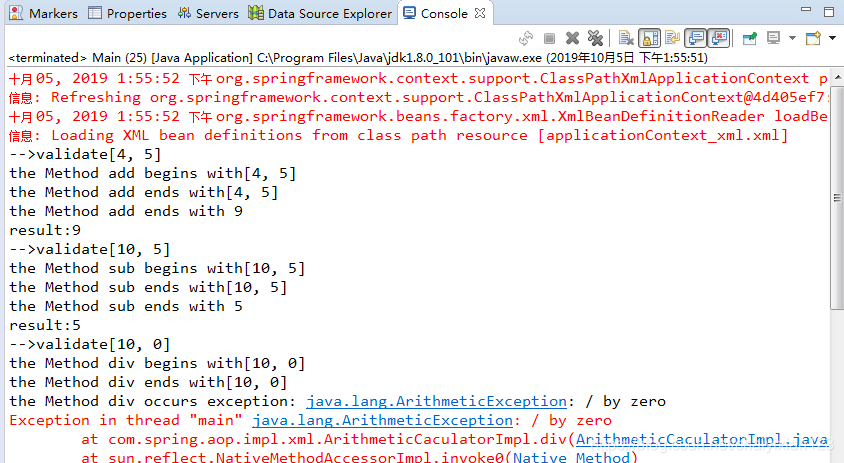Viewport: 844px width, 463px height.
Task: Click the first ClassPathXmlApplicationContext timestamp line
Action: click(x=418, y=78)
